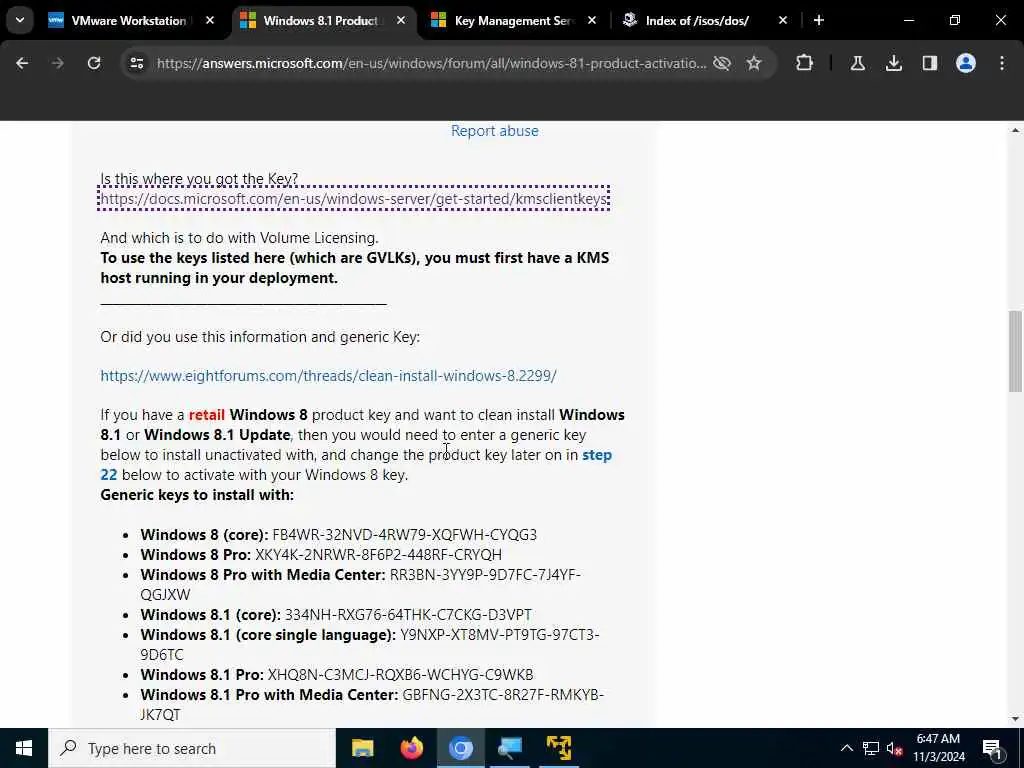
Task: Open the notification center icon
Action: tap(991, 749)
